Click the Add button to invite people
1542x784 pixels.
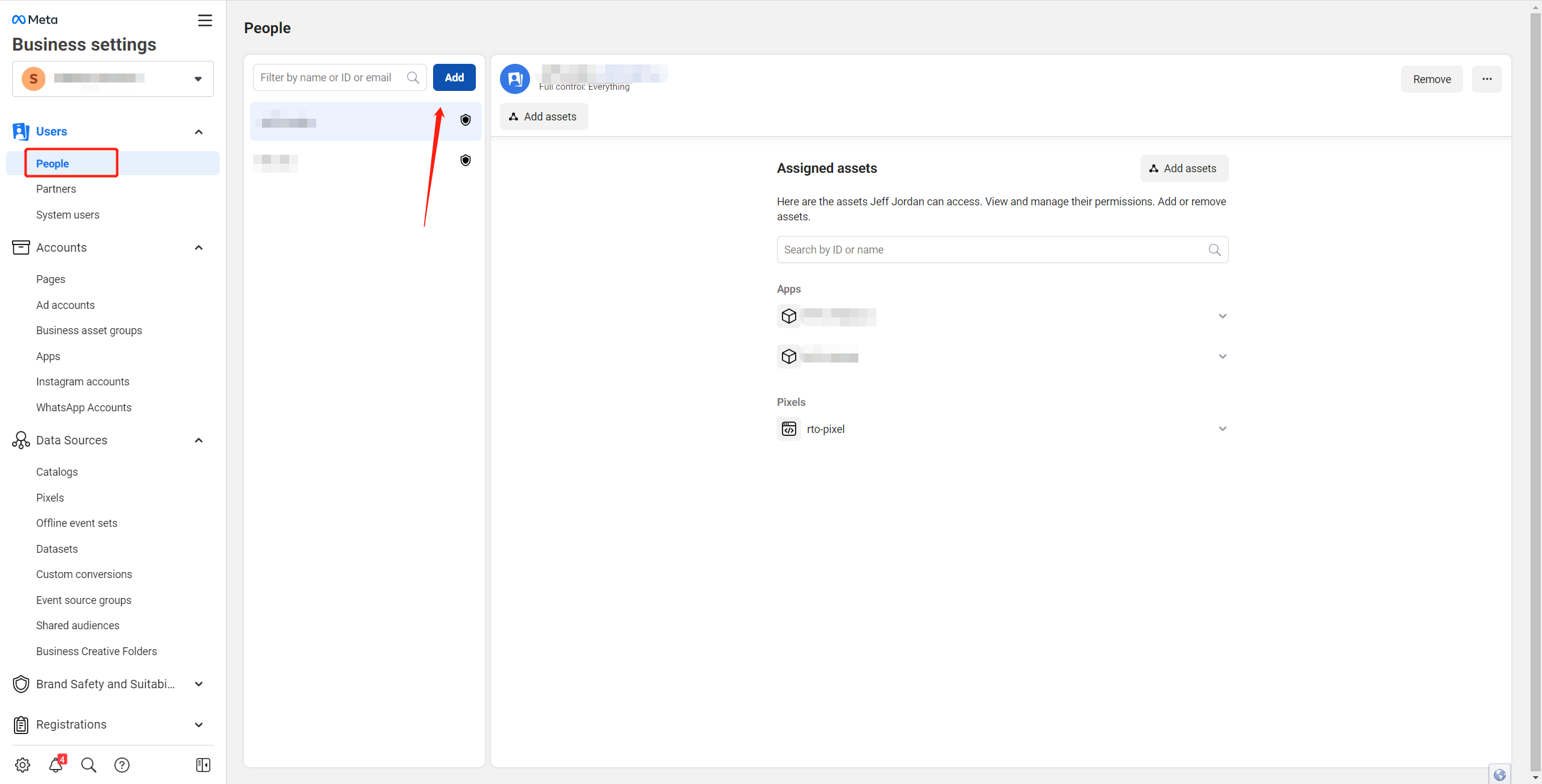pyautogui.click(x=454, y=77)
